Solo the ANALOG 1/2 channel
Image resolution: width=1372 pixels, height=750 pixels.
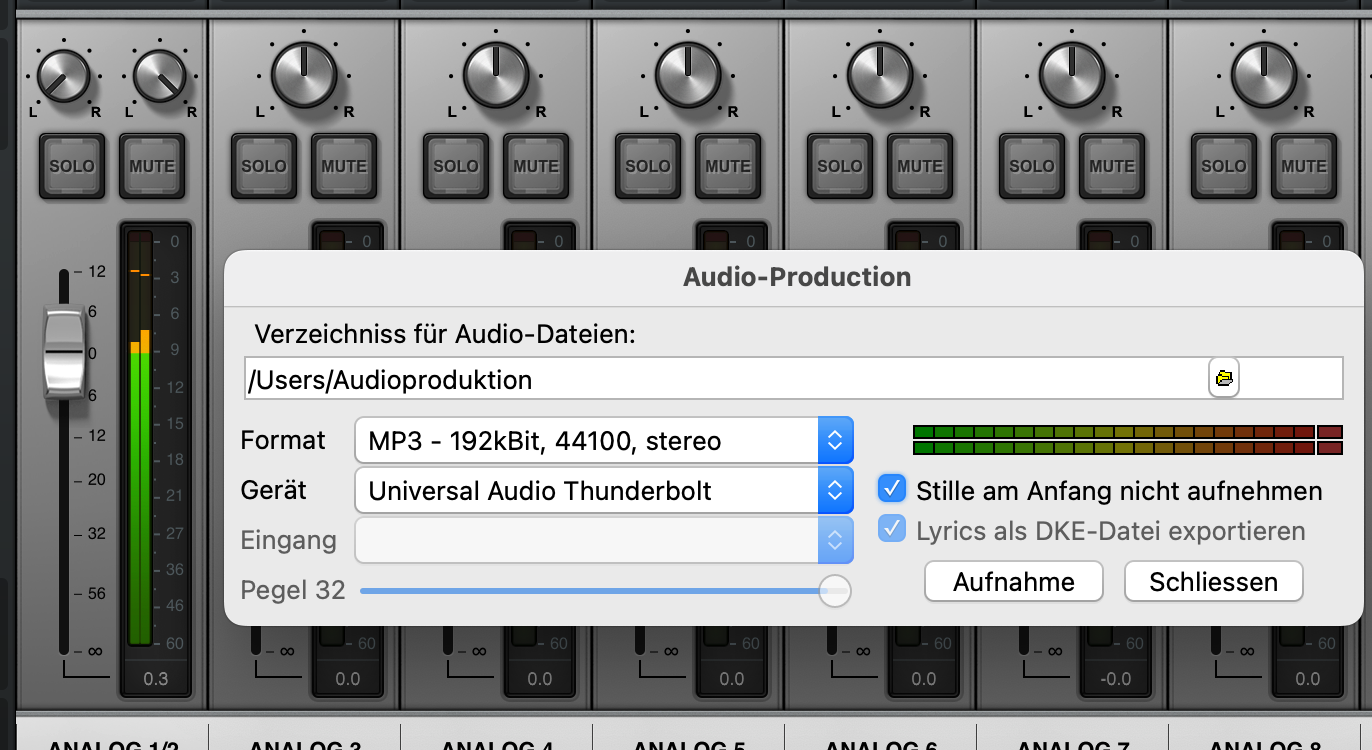[x=72, y=166]
